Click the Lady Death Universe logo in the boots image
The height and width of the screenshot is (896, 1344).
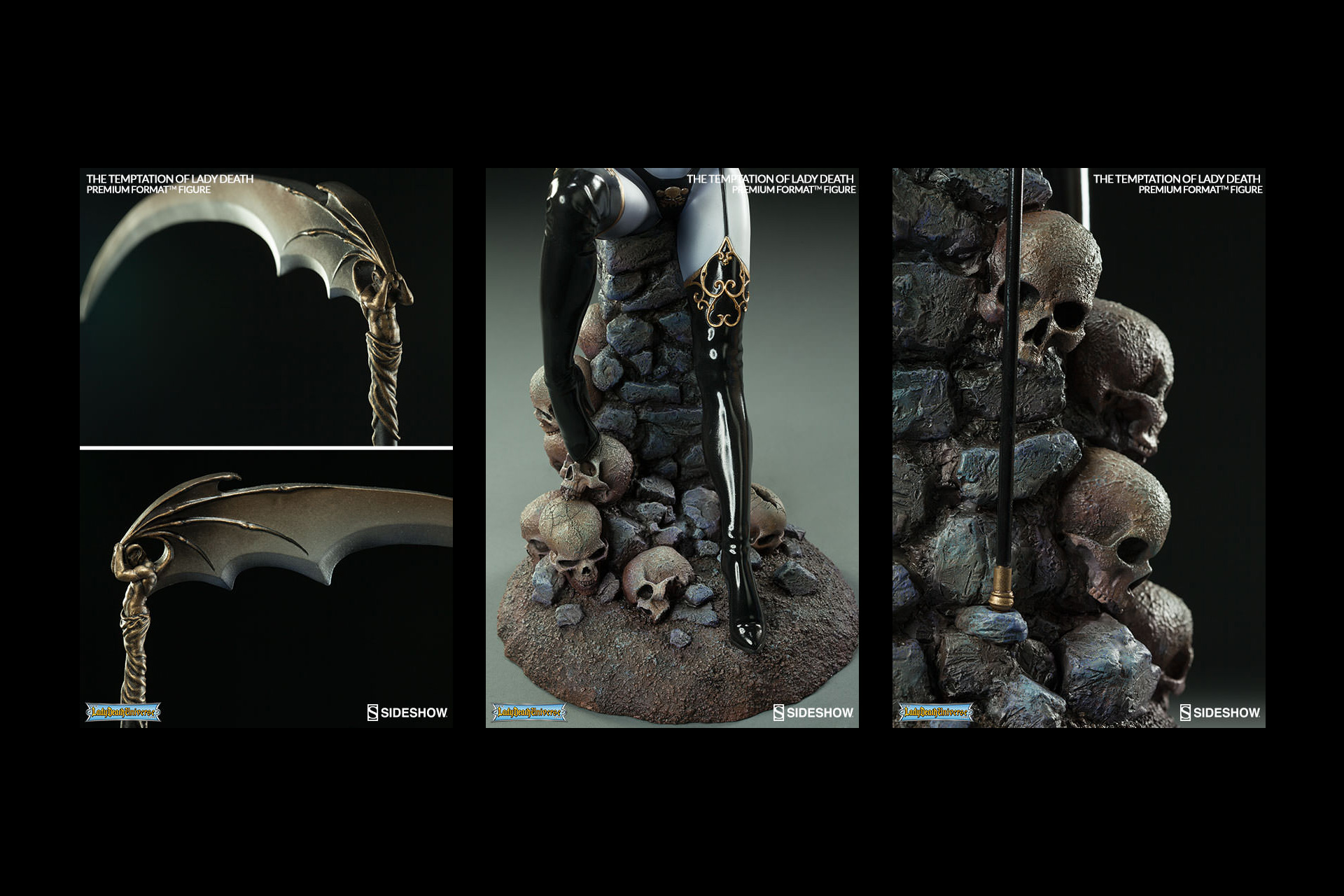pyautogui.click(x=529, y=713)
